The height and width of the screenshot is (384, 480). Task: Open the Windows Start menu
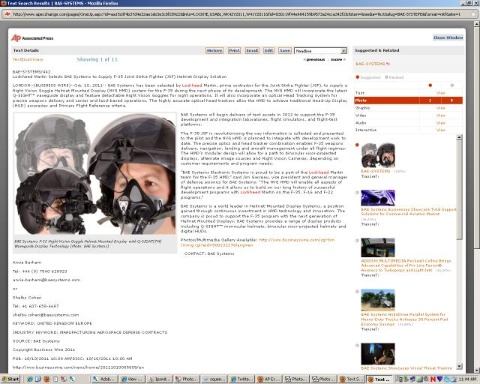[x=11, y=379]
